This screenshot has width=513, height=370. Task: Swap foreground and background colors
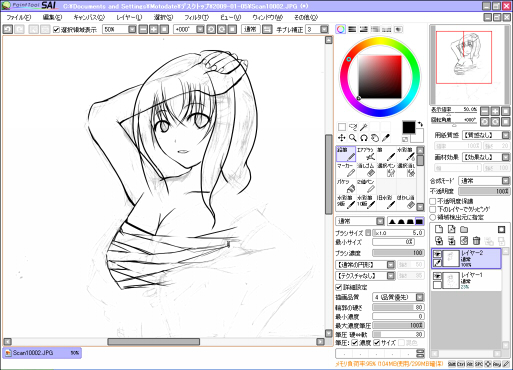pos(420,124)
